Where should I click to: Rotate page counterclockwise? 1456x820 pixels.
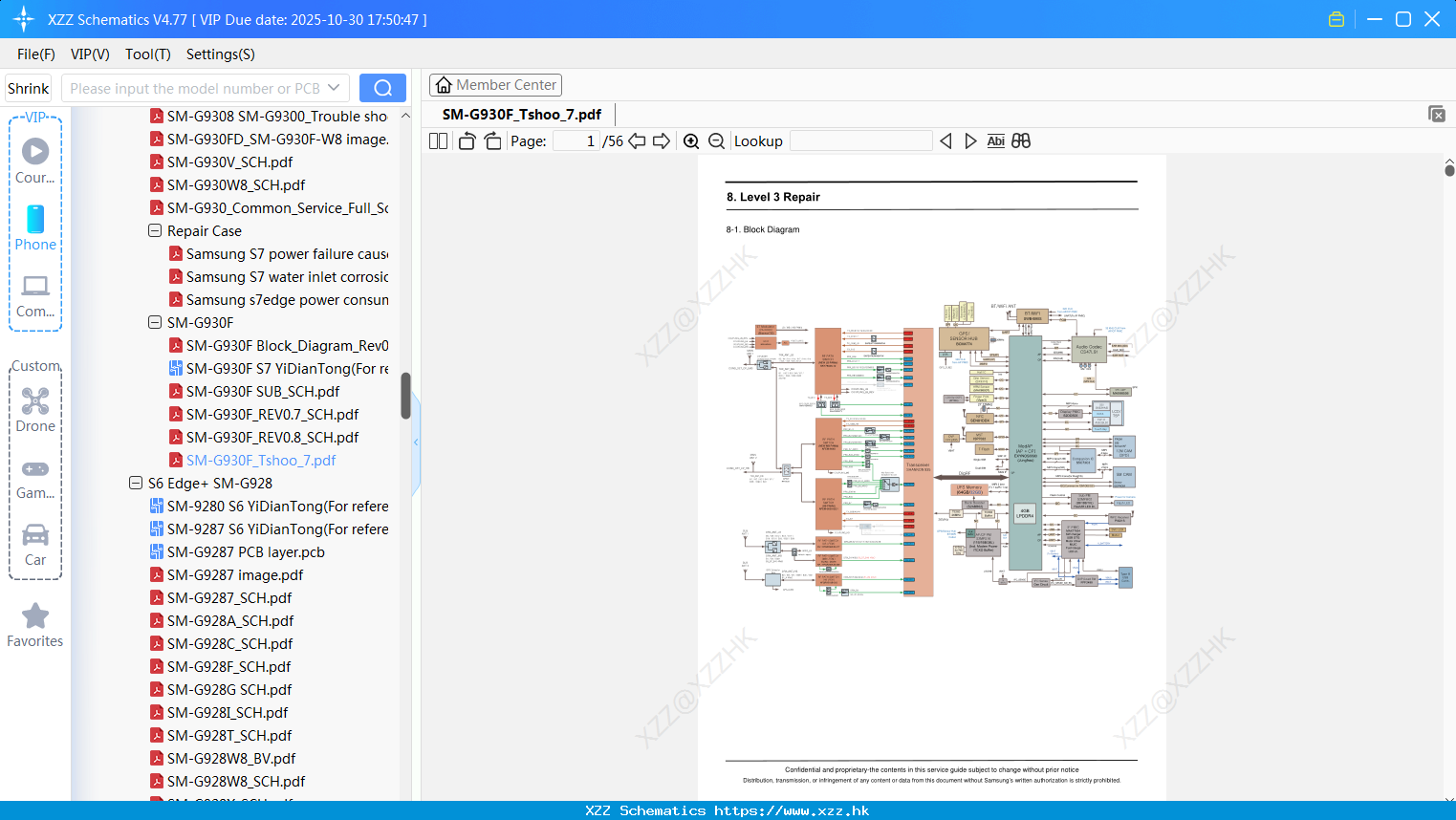[x=467, y=141]
